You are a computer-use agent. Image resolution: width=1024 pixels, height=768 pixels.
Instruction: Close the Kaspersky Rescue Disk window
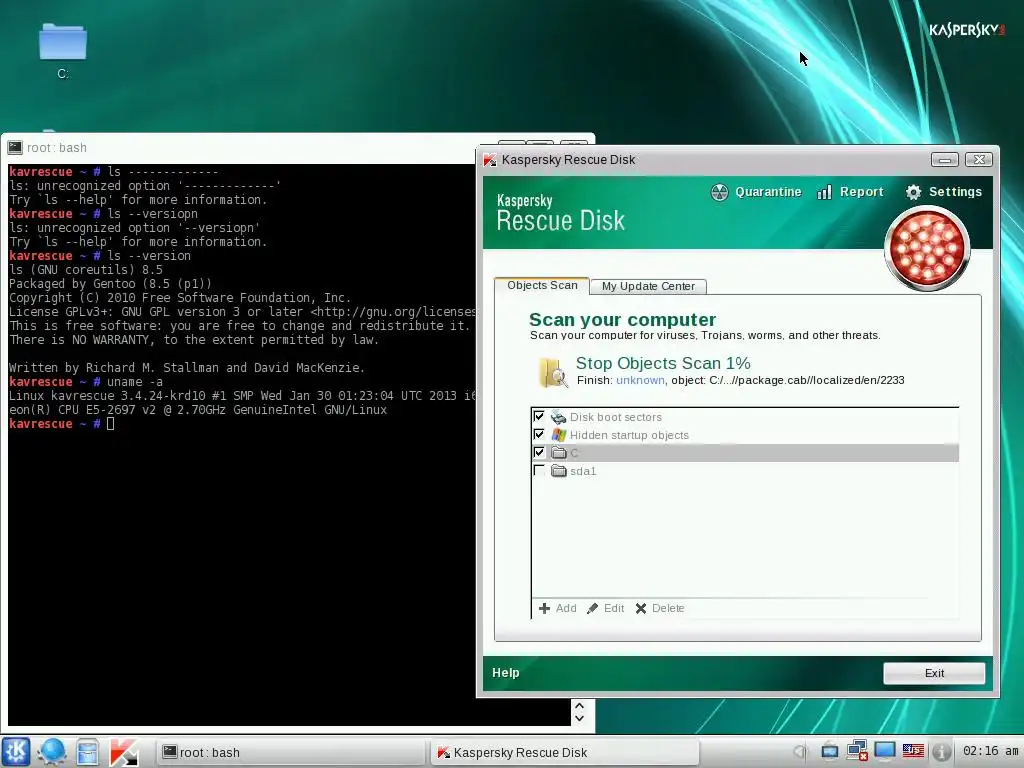point(979,160)
